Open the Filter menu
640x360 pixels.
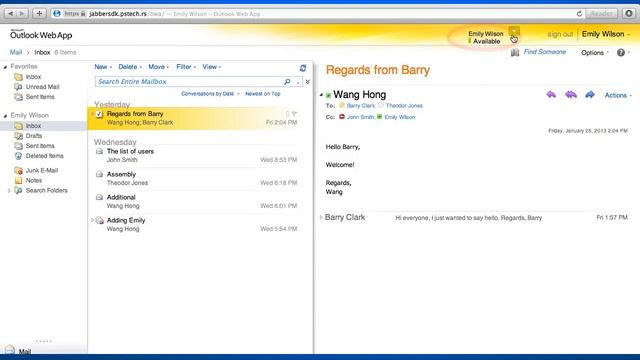point(186,67)
